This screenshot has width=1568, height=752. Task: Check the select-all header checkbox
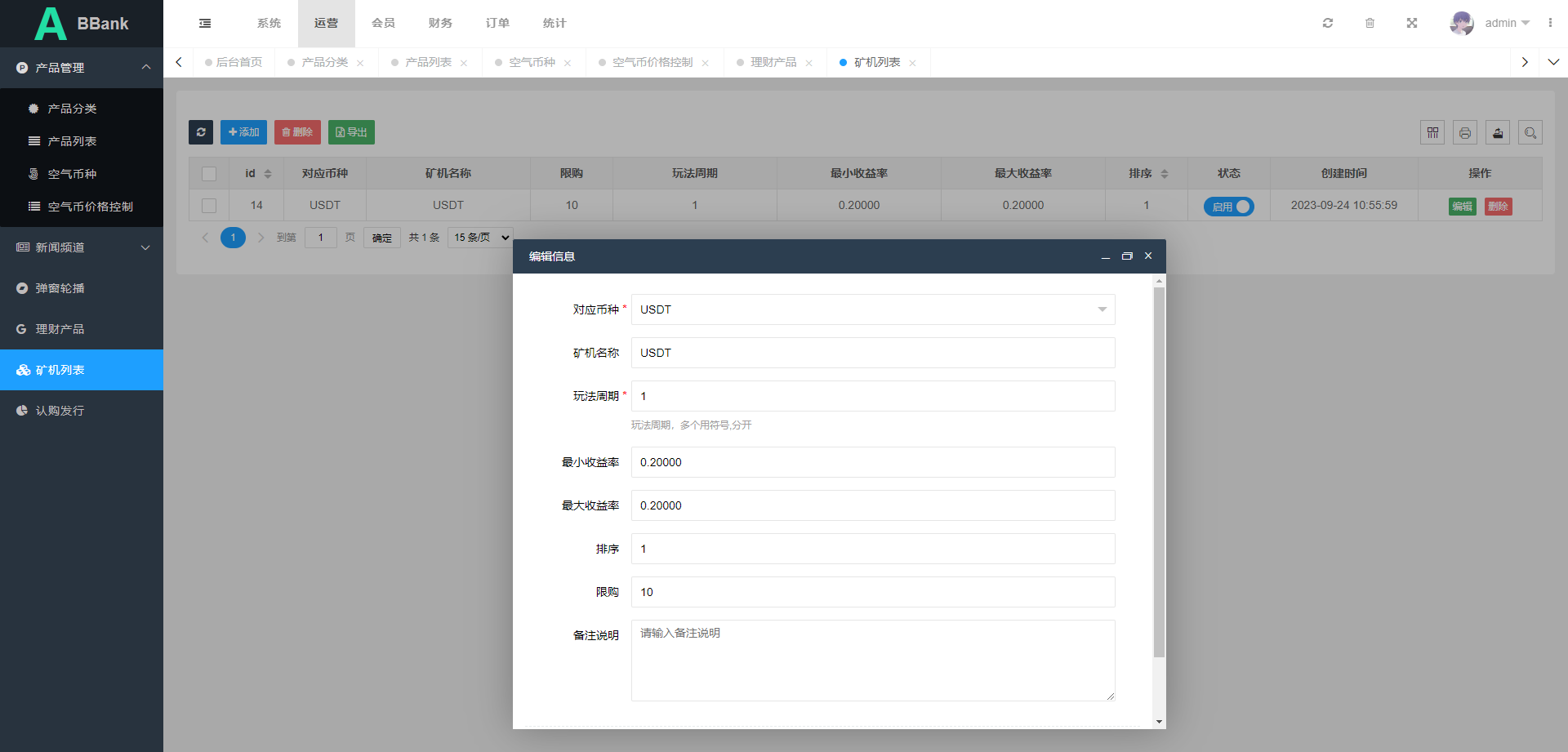tap(209, 174)
